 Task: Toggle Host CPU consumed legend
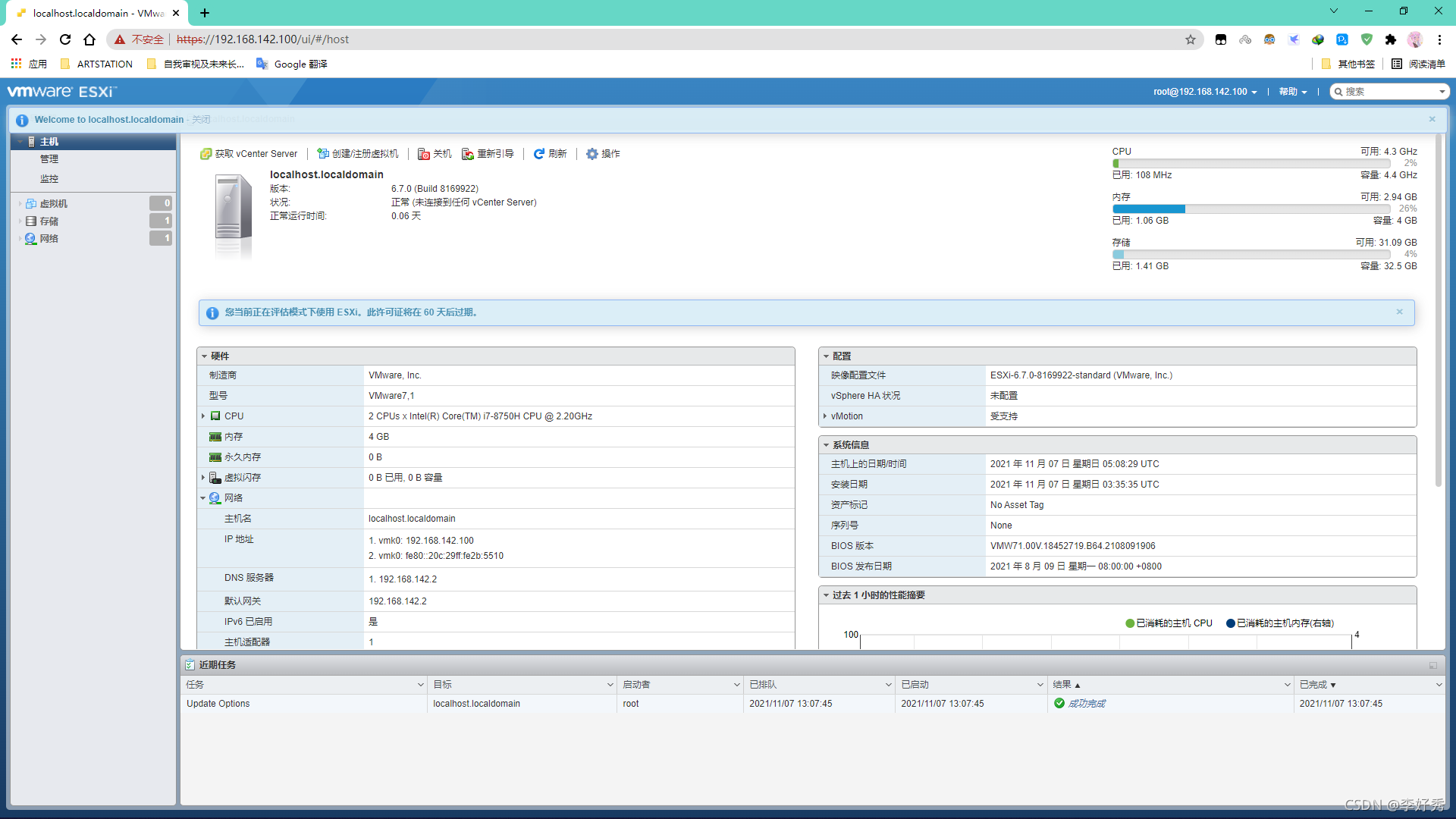pyautogui.click(x=1169, y=623)
